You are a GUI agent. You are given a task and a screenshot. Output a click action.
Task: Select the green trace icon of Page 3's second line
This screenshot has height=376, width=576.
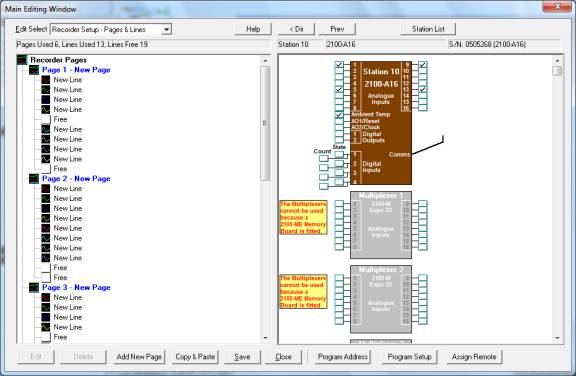(46, 307)
